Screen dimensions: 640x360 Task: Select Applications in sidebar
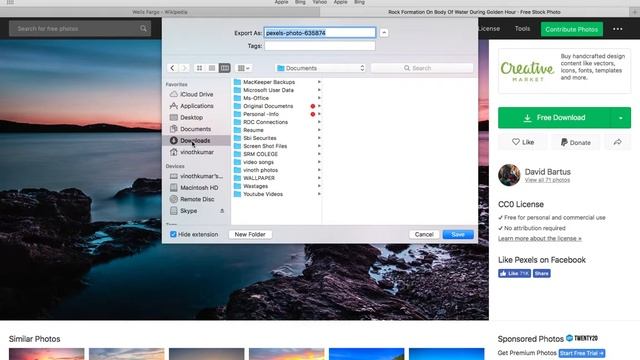click(x=197, y=106)
